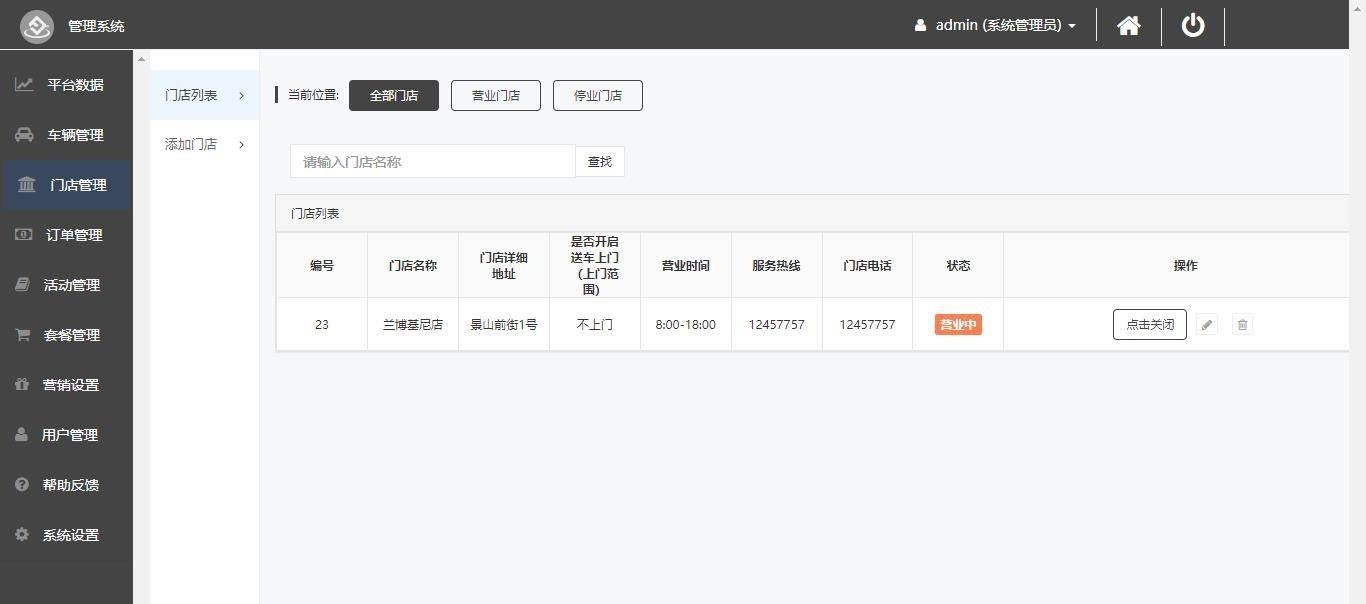Screen dimensions: 1366x604
Task: Click the scroll up arrow beside sidebar
Action: click(x=141, y=60)
